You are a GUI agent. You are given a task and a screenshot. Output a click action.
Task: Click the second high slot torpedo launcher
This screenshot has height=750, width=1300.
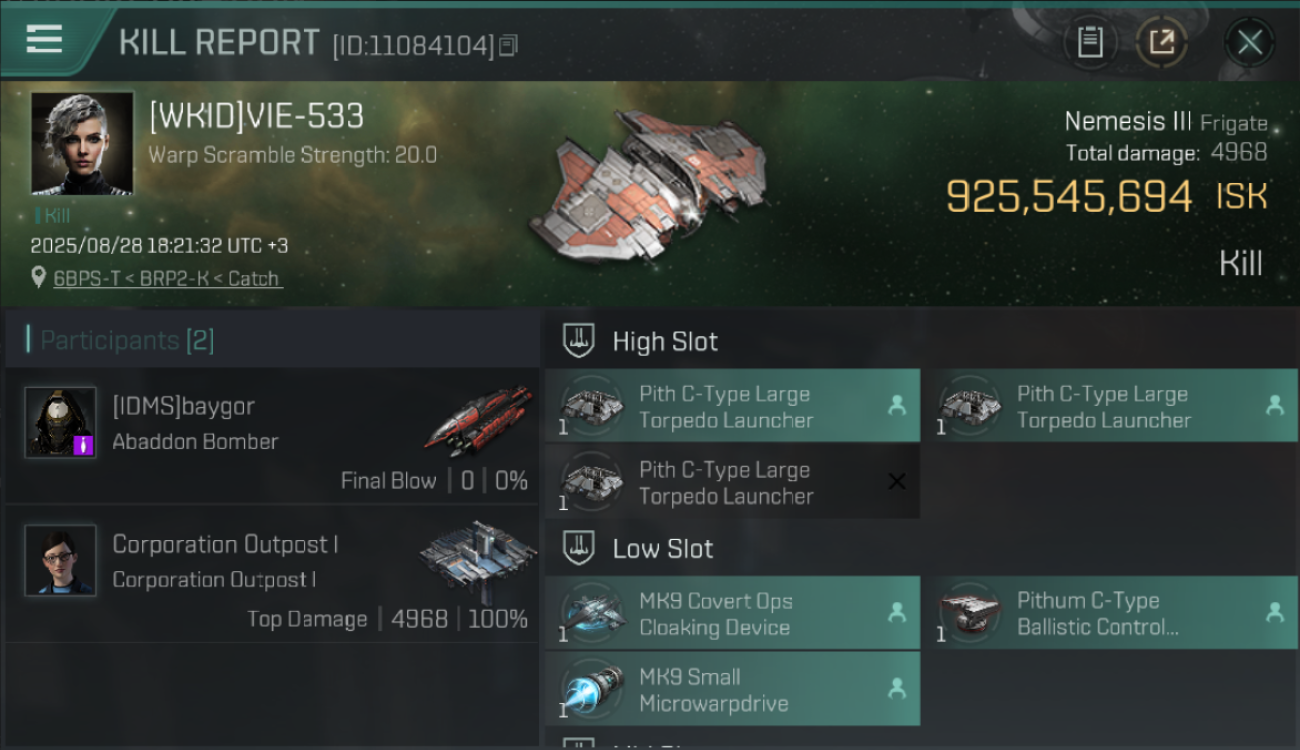coord(1117,406)
